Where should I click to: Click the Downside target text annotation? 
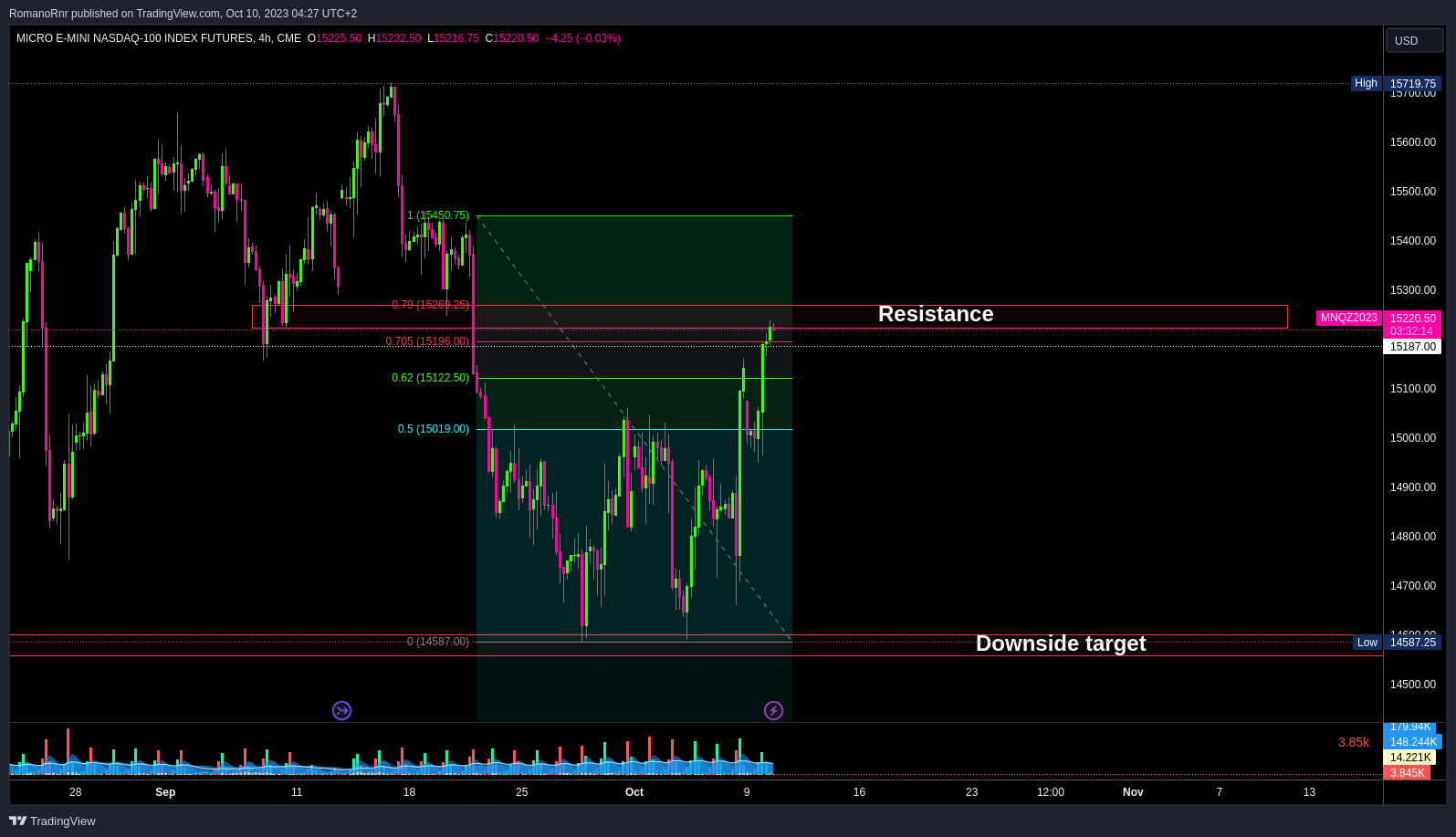tap(1061, 643)
